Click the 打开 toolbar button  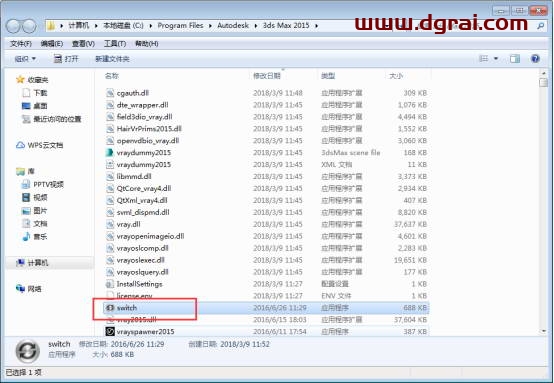pos(66,59)
